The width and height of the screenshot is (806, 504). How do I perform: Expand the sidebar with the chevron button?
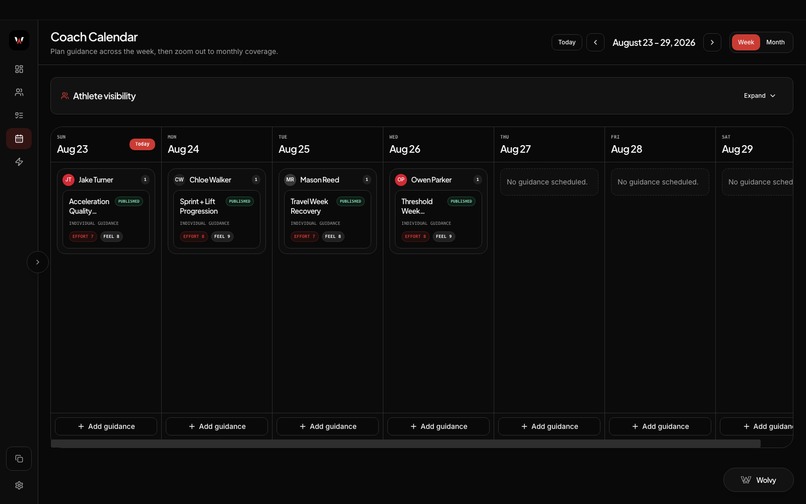(38, 262)
